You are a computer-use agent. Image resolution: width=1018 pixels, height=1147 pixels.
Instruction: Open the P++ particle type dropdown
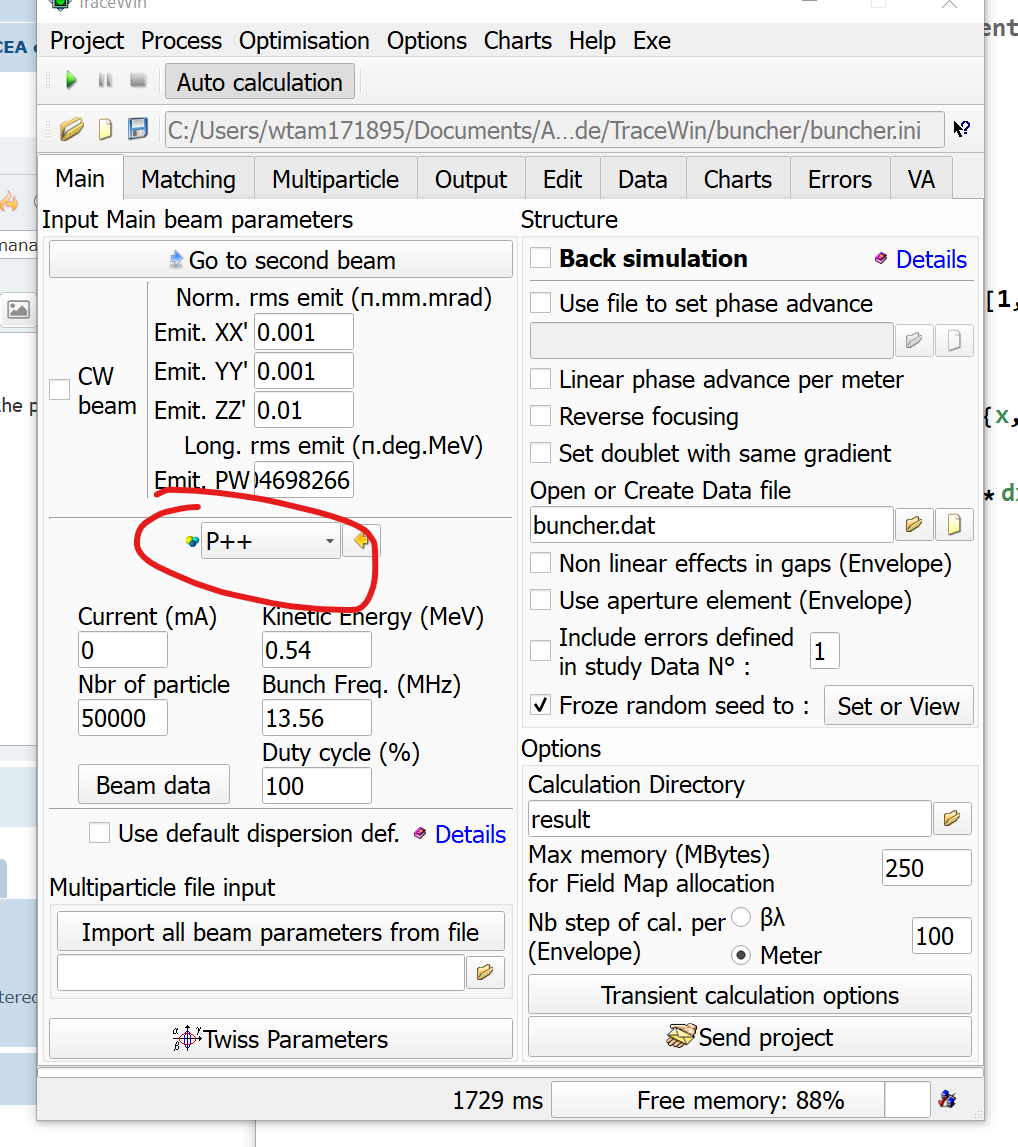pyautogui.click(x=271, y=541)
